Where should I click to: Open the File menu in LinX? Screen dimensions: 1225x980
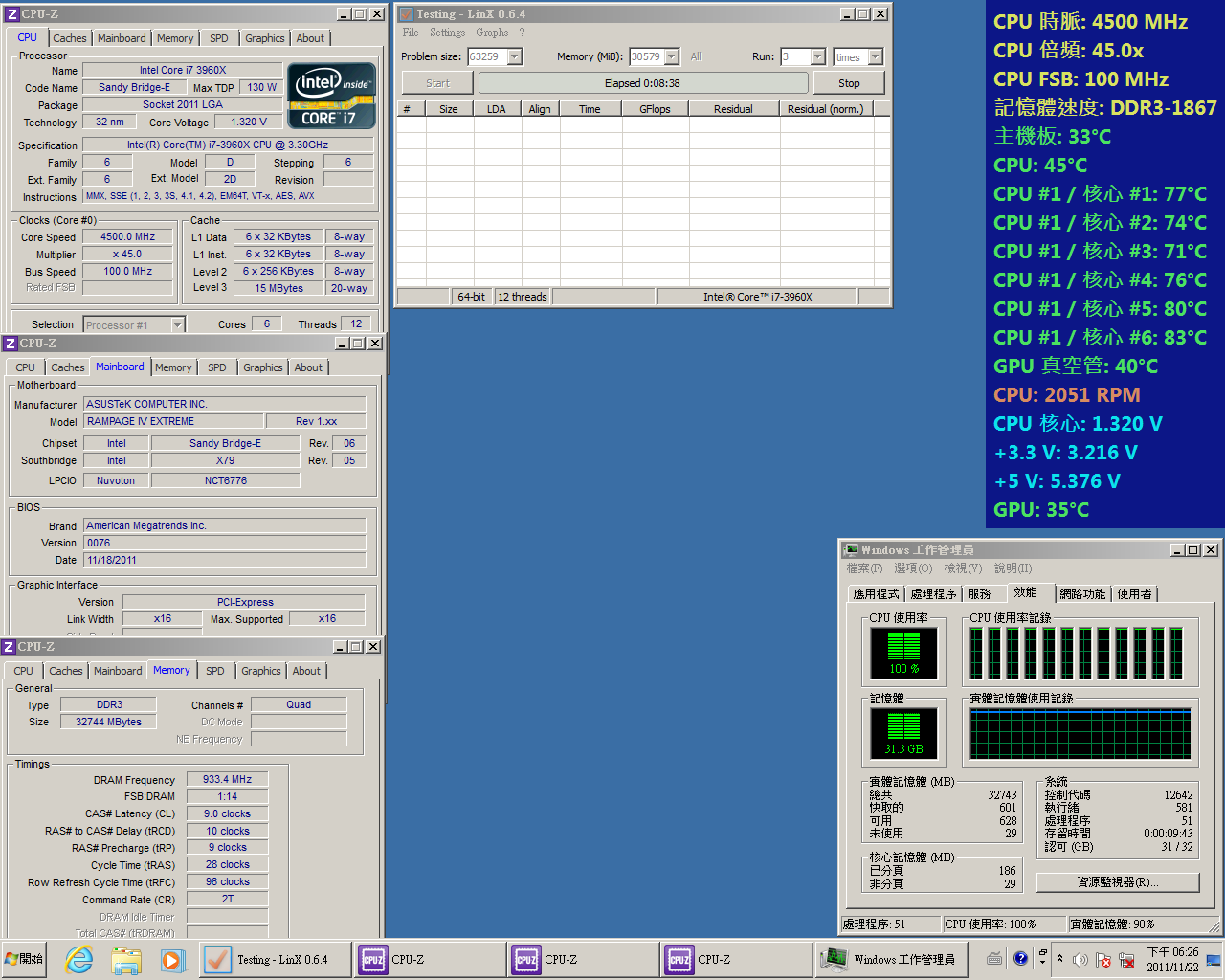coord(411,33)
